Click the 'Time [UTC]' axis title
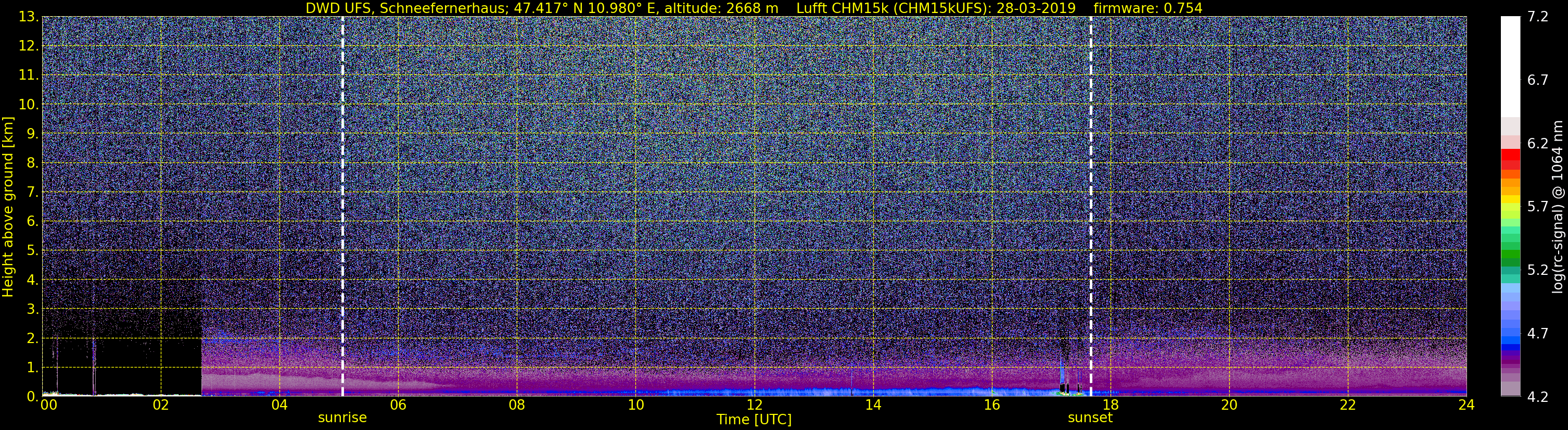The width and height of the screenshot is (1568, 430). [754, 420]
